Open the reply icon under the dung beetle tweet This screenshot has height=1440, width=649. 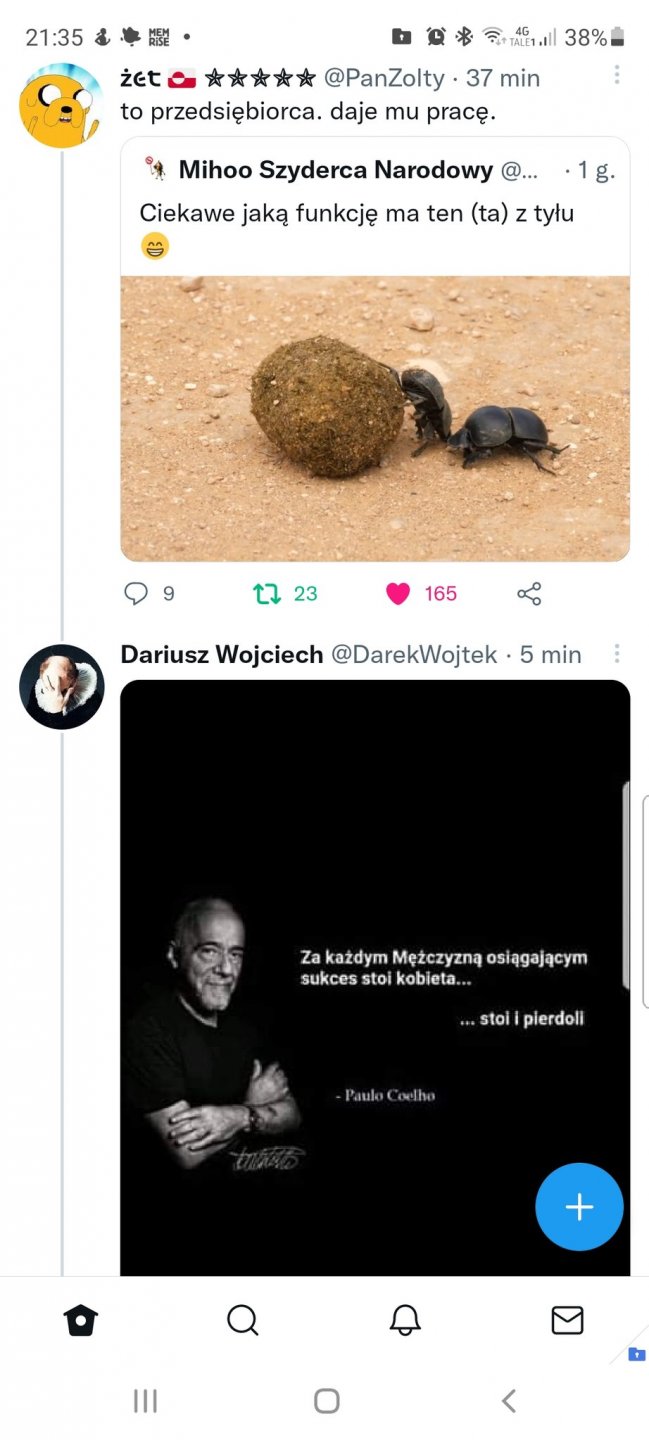coord(136,594)
